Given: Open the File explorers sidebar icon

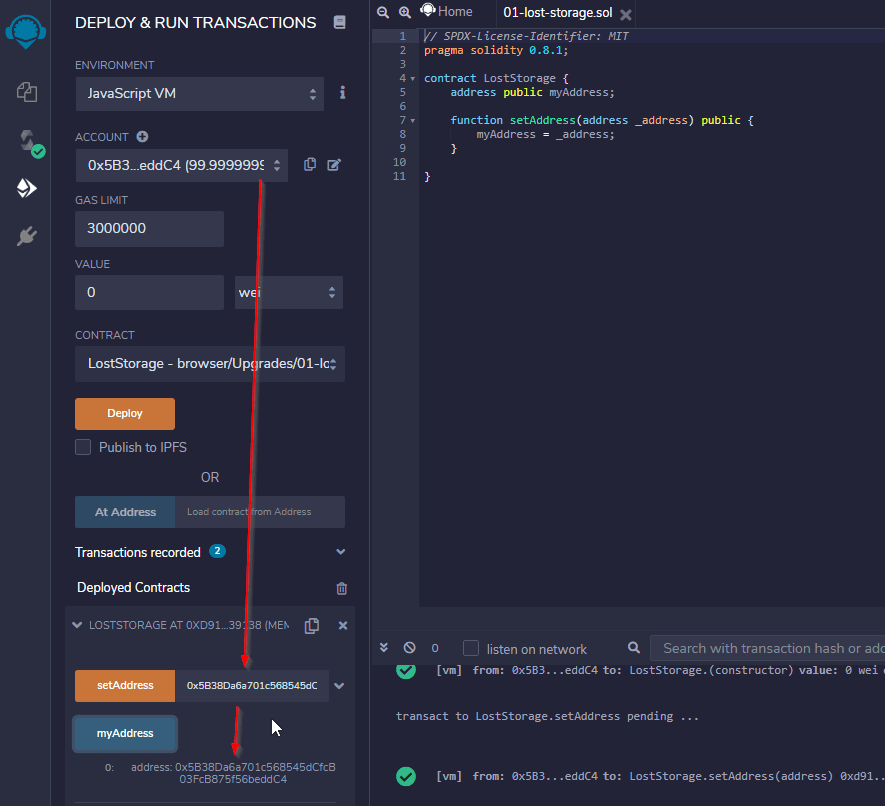Looking at the screenshot, I should coord(27,92).
